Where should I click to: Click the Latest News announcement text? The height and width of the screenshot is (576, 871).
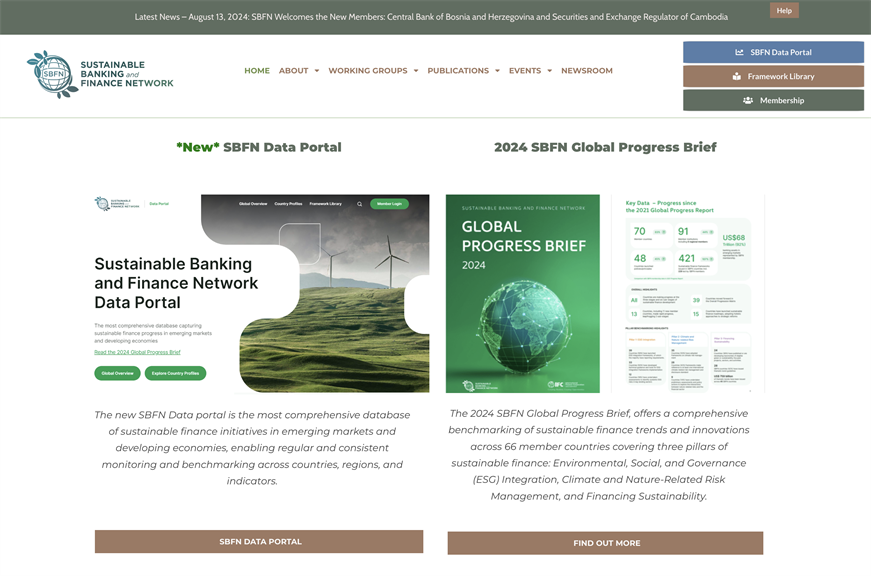tap(431, 17)
